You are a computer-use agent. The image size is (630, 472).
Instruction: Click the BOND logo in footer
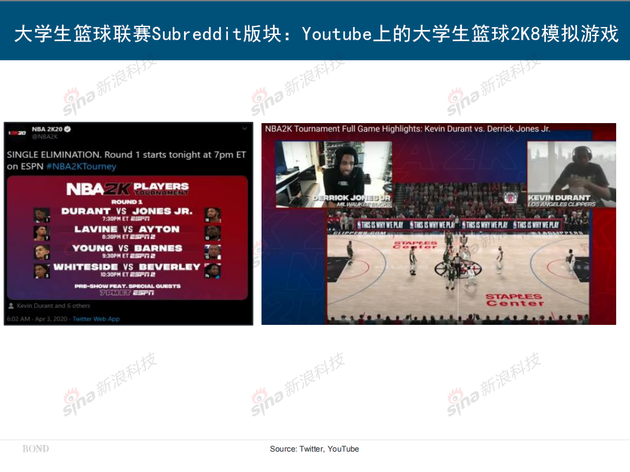(x=36, y=449)
